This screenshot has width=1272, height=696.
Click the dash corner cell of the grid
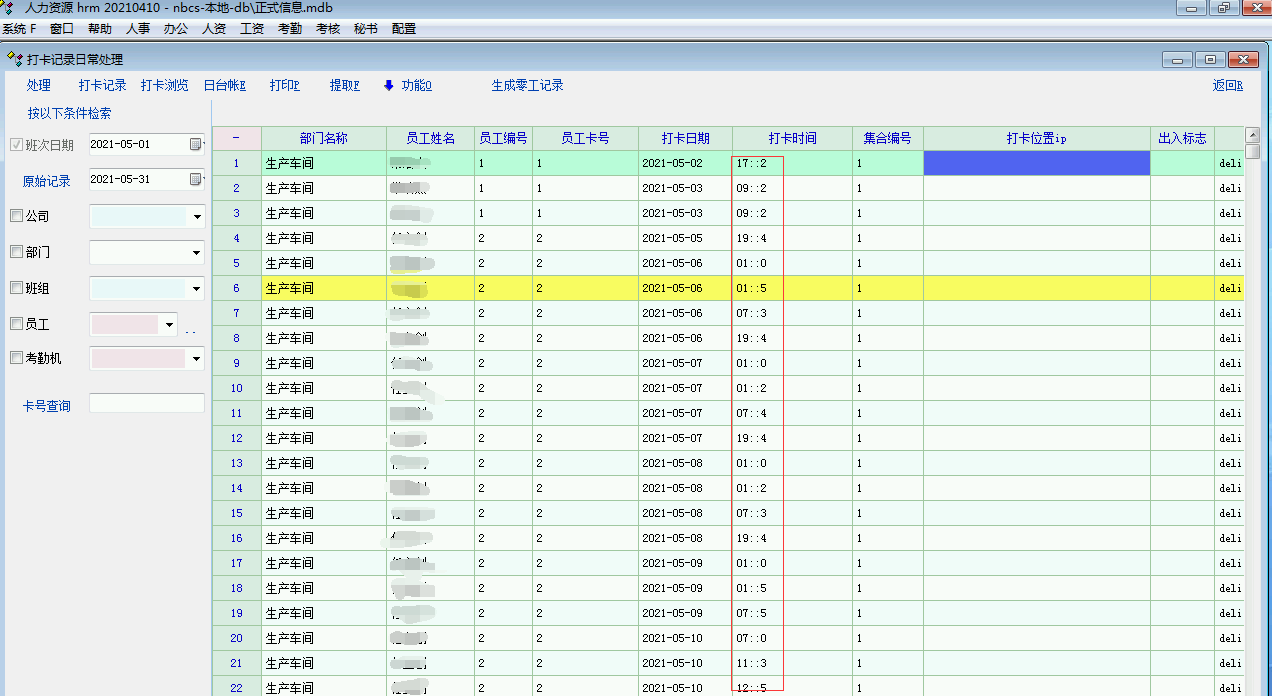click(x=236, y=138)
